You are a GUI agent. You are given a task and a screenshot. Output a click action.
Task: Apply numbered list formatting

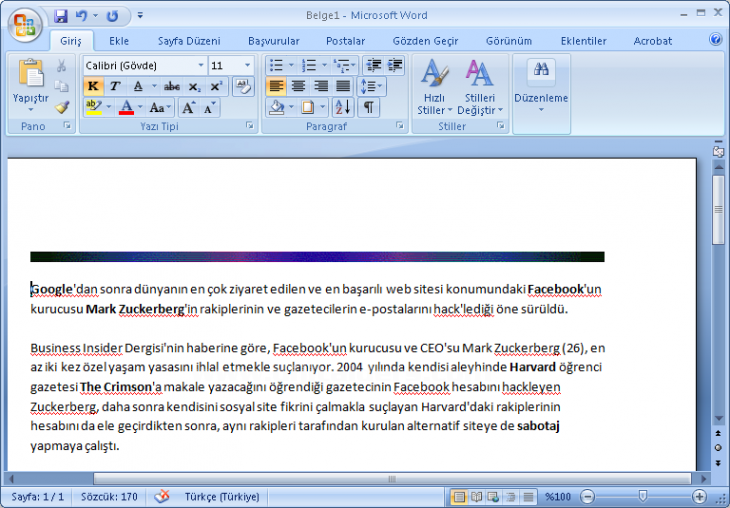click(x=309, y=65)
